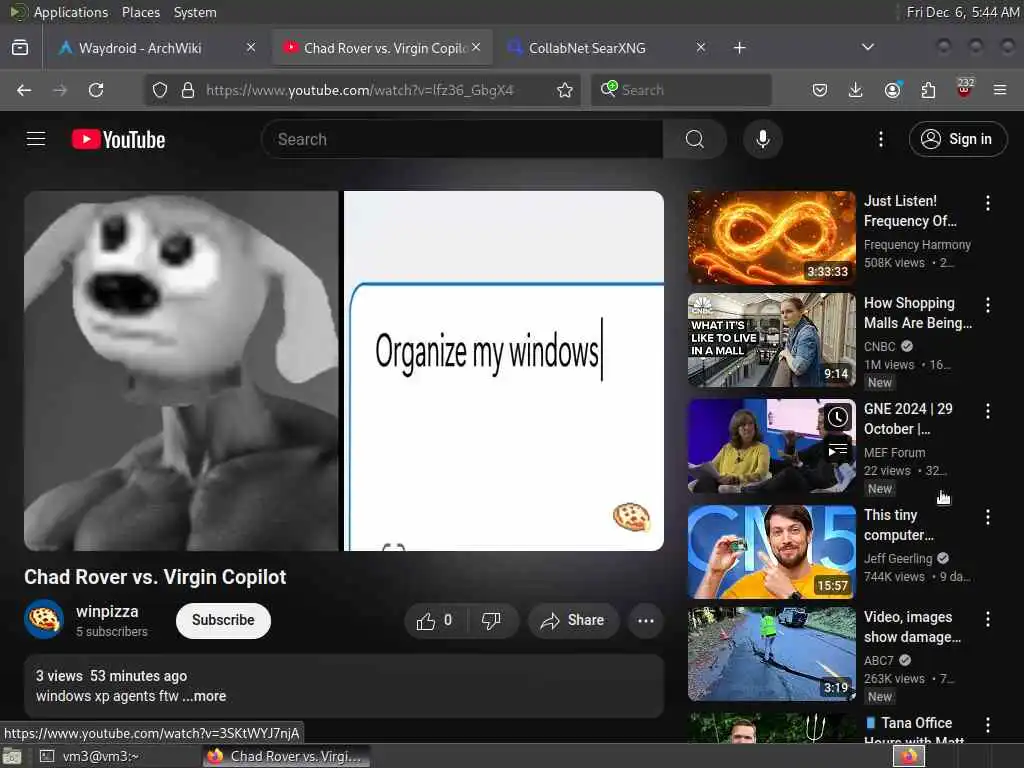Viewport: 1024px width, 768px height.
Task: Go back in Firefox
Action: click(24, 90)
